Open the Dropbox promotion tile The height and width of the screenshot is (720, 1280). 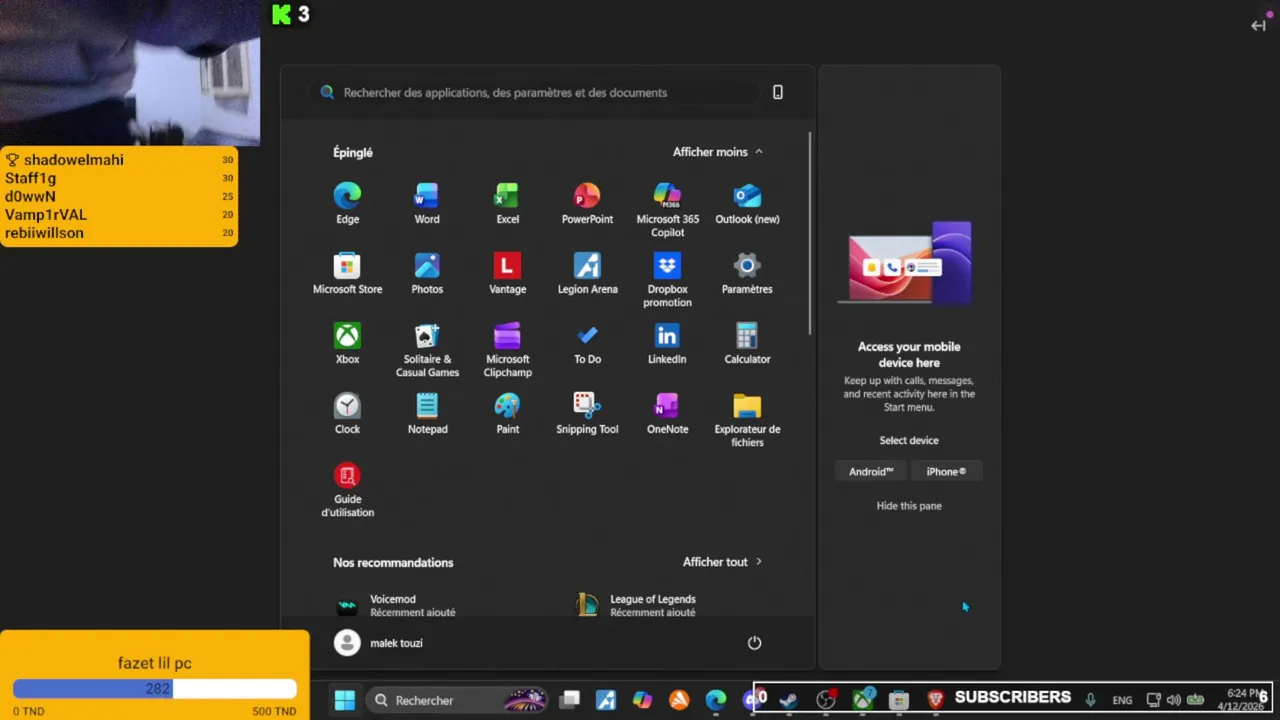point(667,280)
